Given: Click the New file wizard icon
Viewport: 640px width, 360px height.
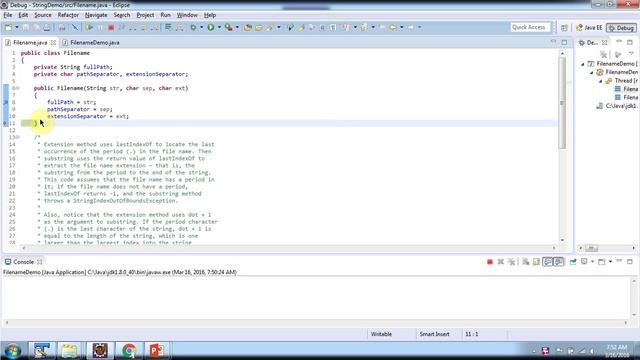Looking at the screenshot, I should [x=8, y=27].
